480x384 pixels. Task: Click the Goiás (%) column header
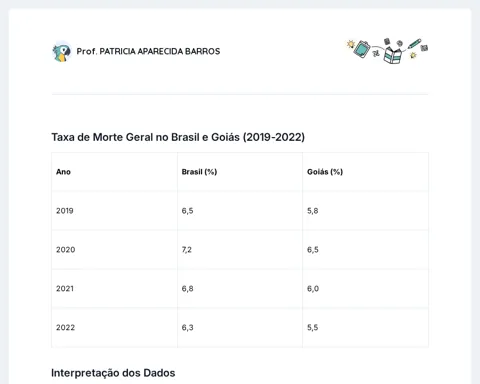tap(325, 172)
